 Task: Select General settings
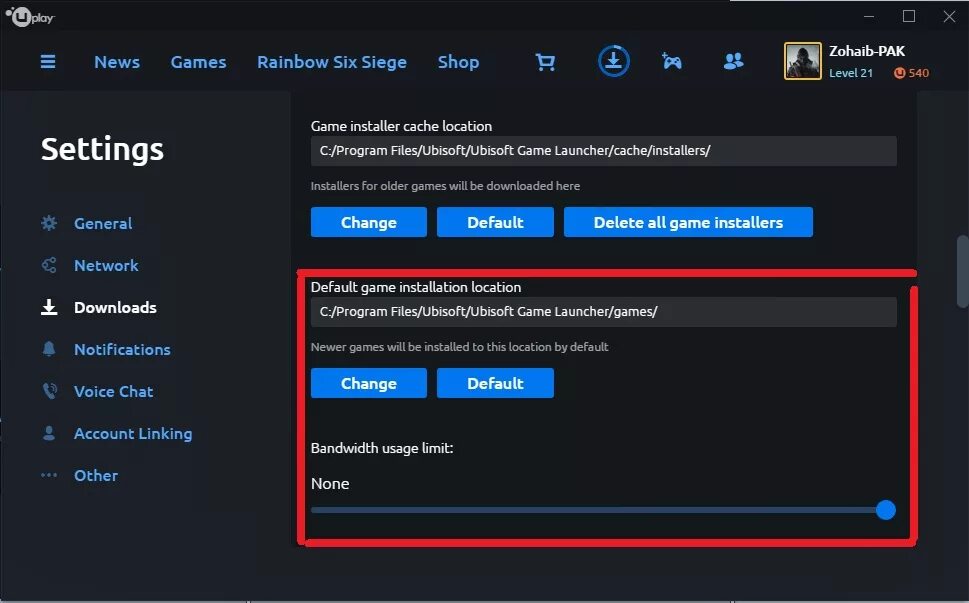click(x=103, y=223)
